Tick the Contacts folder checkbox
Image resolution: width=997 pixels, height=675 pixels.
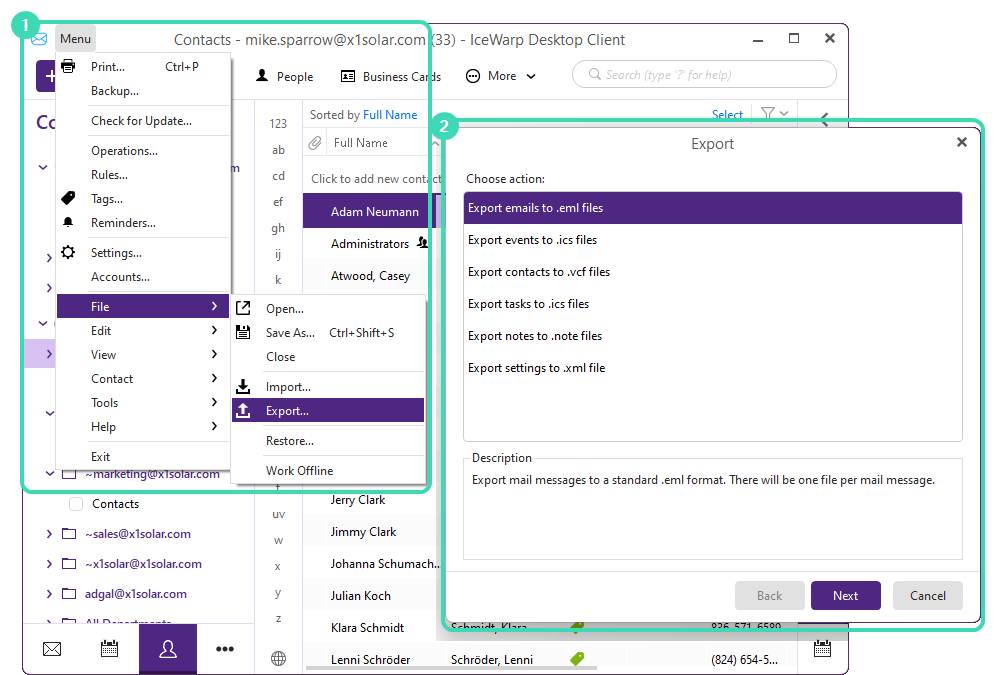click(x=76, y=504)
